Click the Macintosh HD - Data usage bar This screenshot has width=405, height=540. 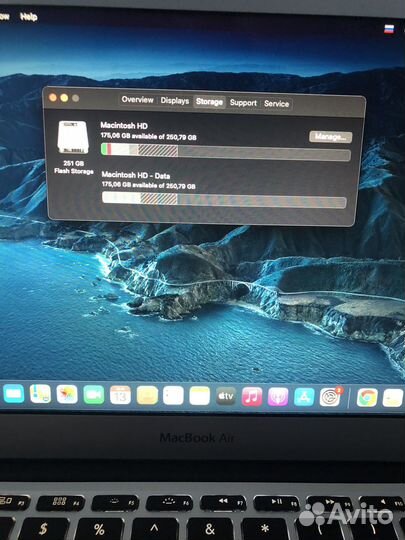224,201
